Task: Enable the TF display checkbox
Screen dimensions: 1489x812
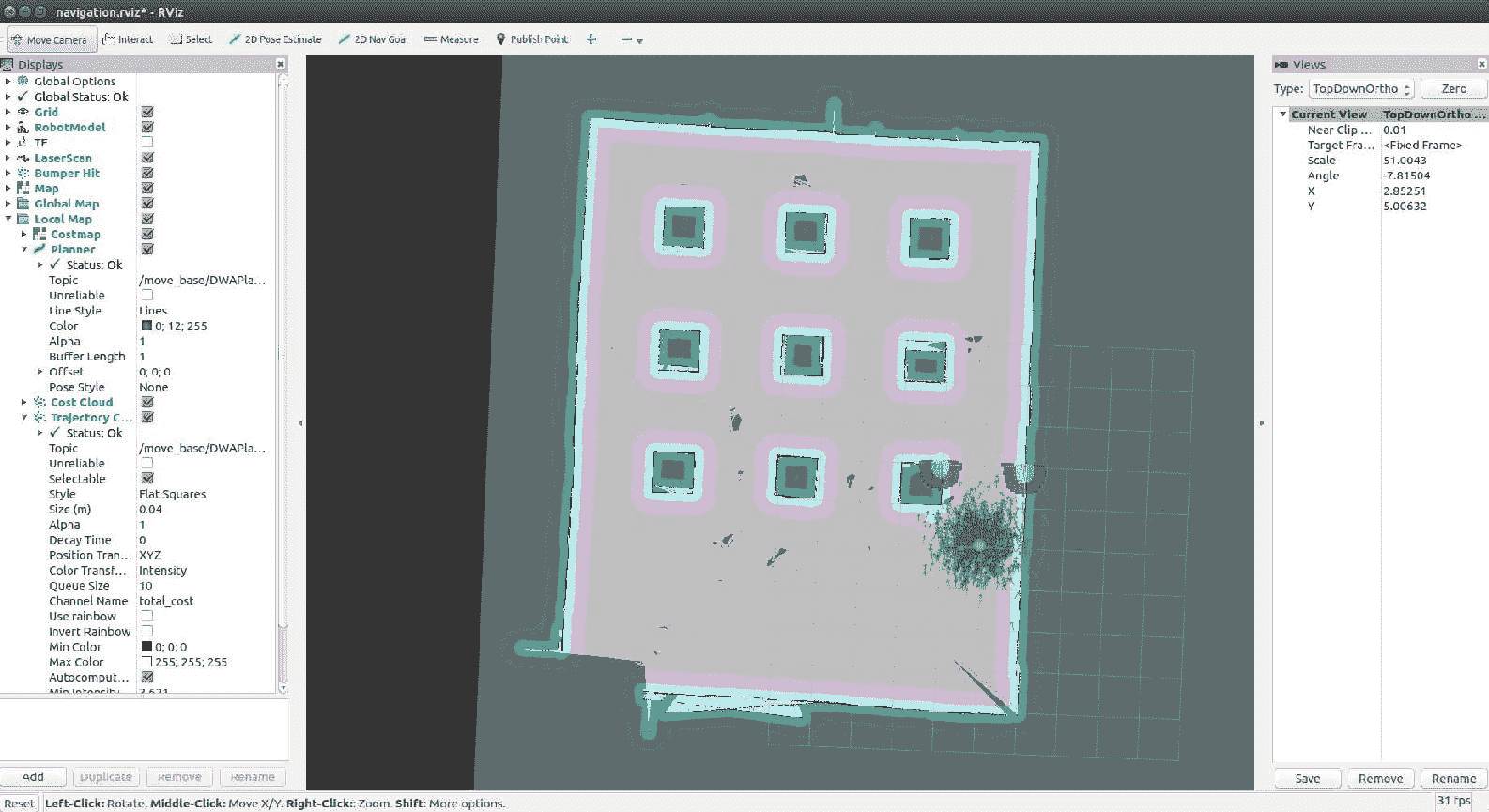Action: point(147,143)
